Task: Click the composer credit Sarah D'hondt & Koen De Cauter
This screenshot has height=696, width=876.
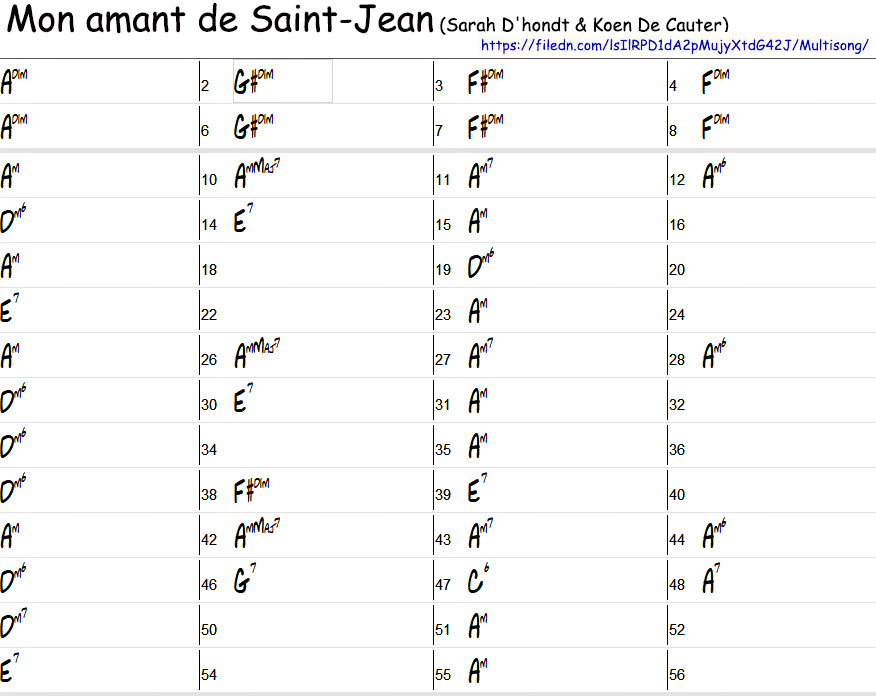Action: (584, 24)
